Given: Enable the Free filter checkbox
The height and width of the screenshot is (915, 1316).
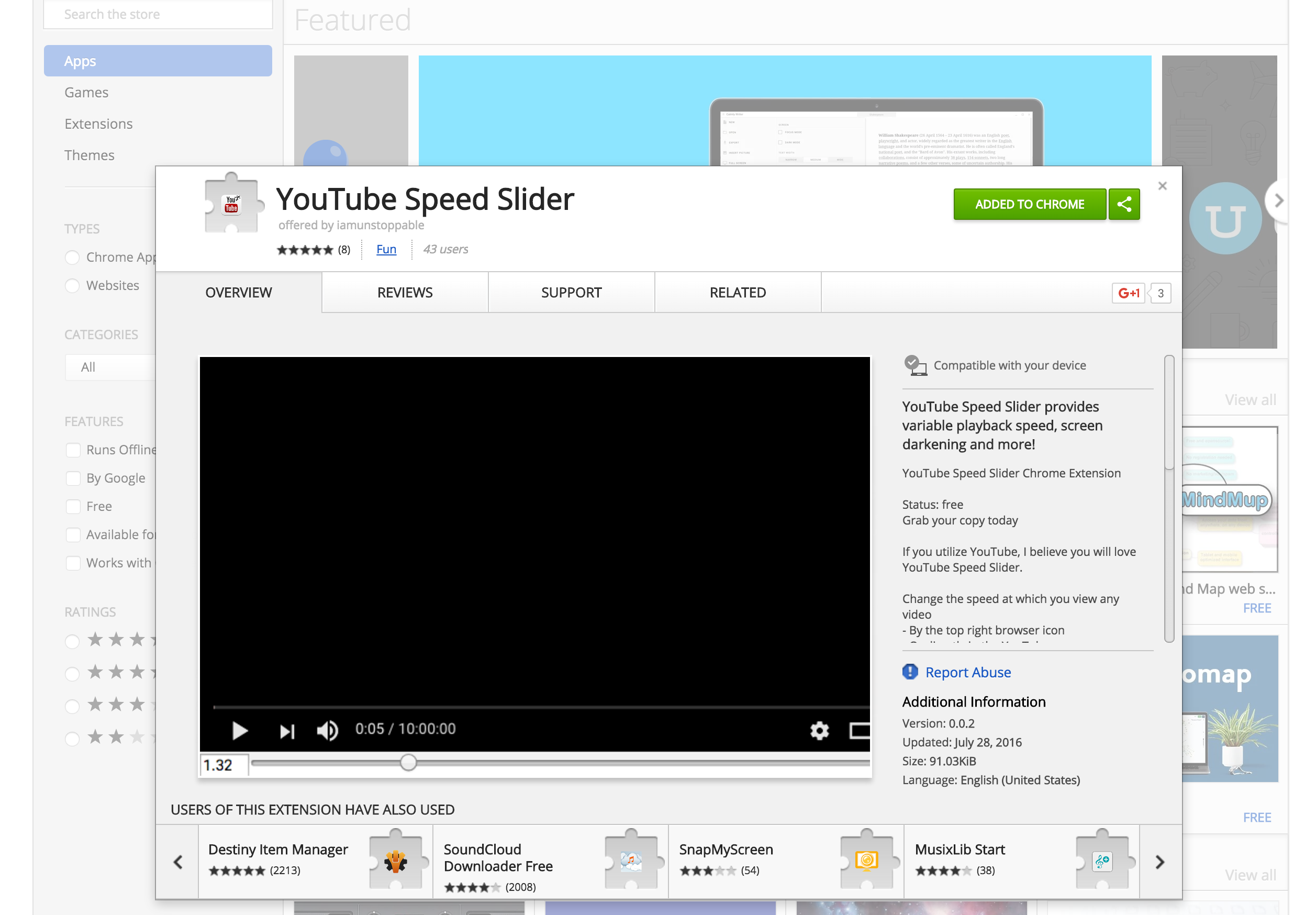Looking at the screenshot, I should 73,506.
